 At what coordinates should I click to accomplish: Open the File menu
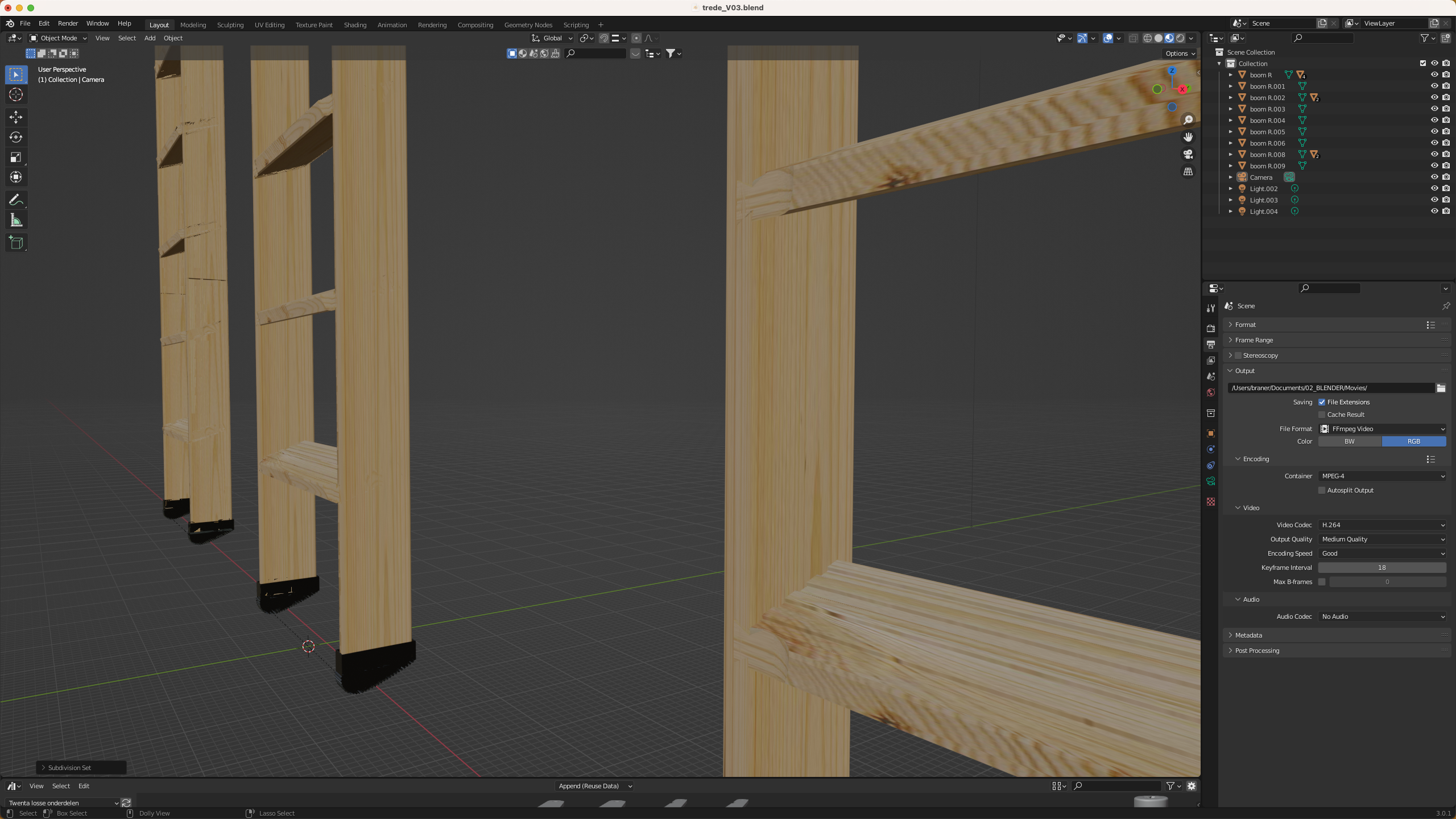pyautogui.click(x=25, y=23)
